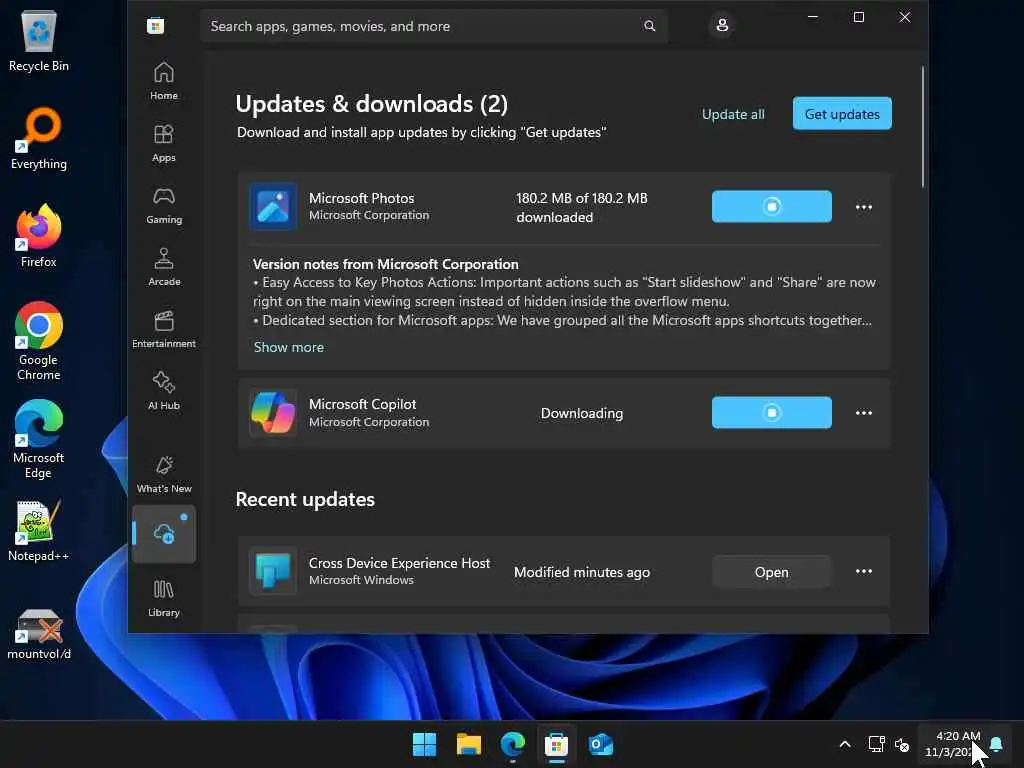Open Outlook from the taskbar
Image resolution: width=1024 pixels, height=768 pixels.
601,744
